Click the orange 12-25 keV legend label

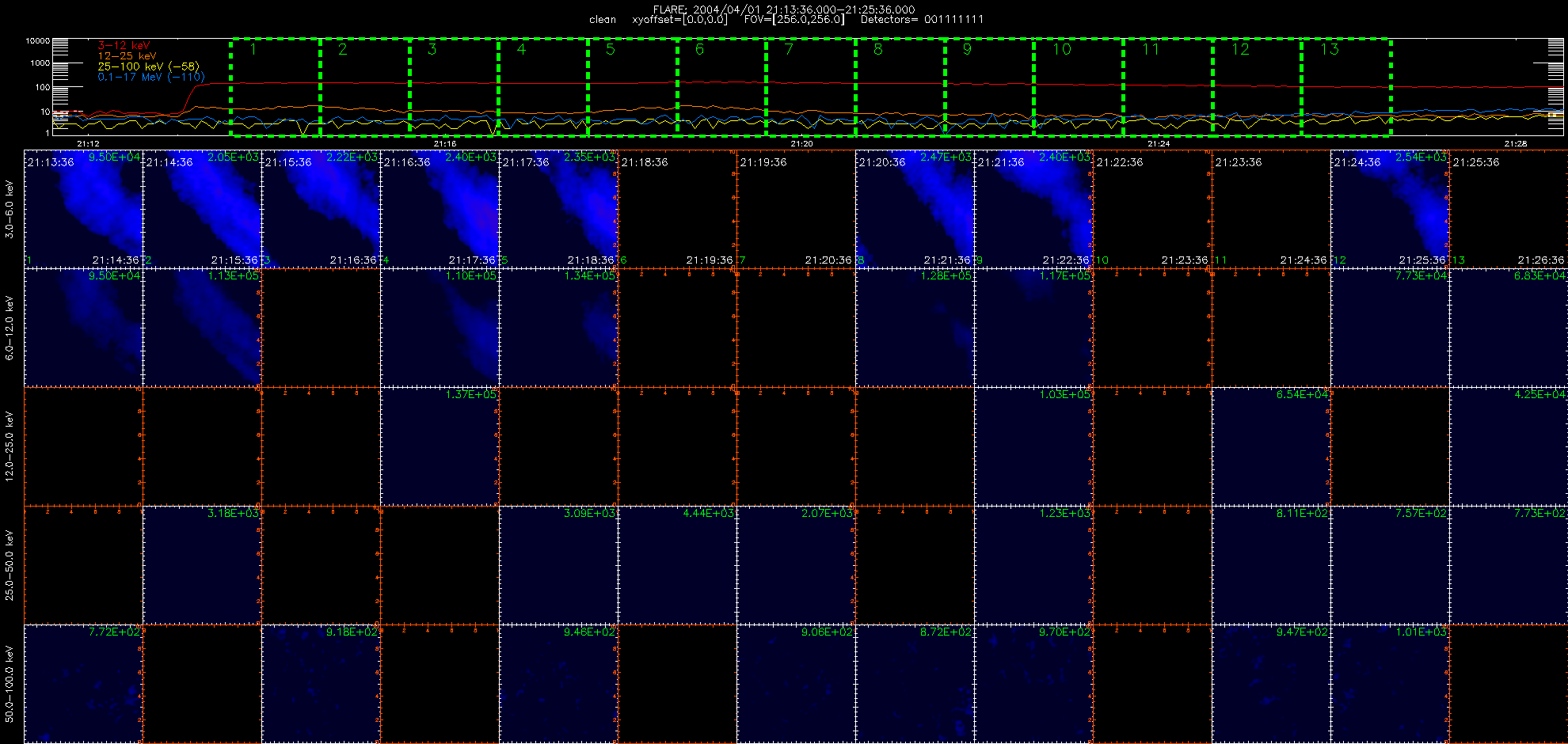pyautogui.click(x=127, y=56)
